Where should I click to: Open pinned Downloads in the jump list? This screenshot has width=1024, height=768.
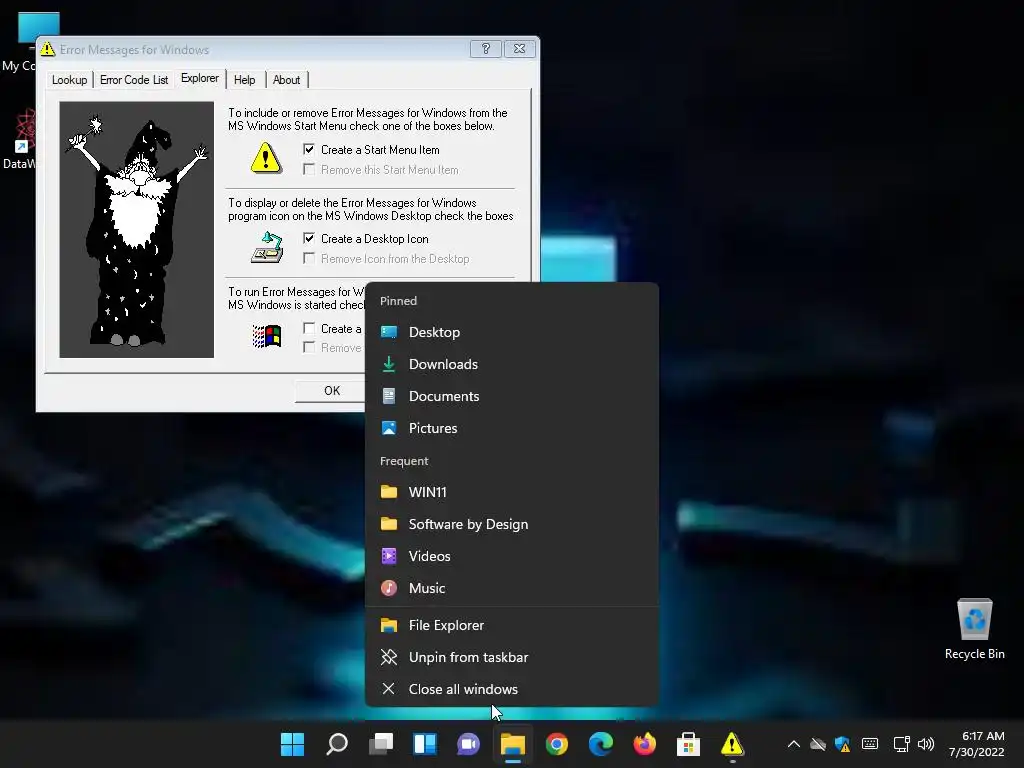(512, 364)
